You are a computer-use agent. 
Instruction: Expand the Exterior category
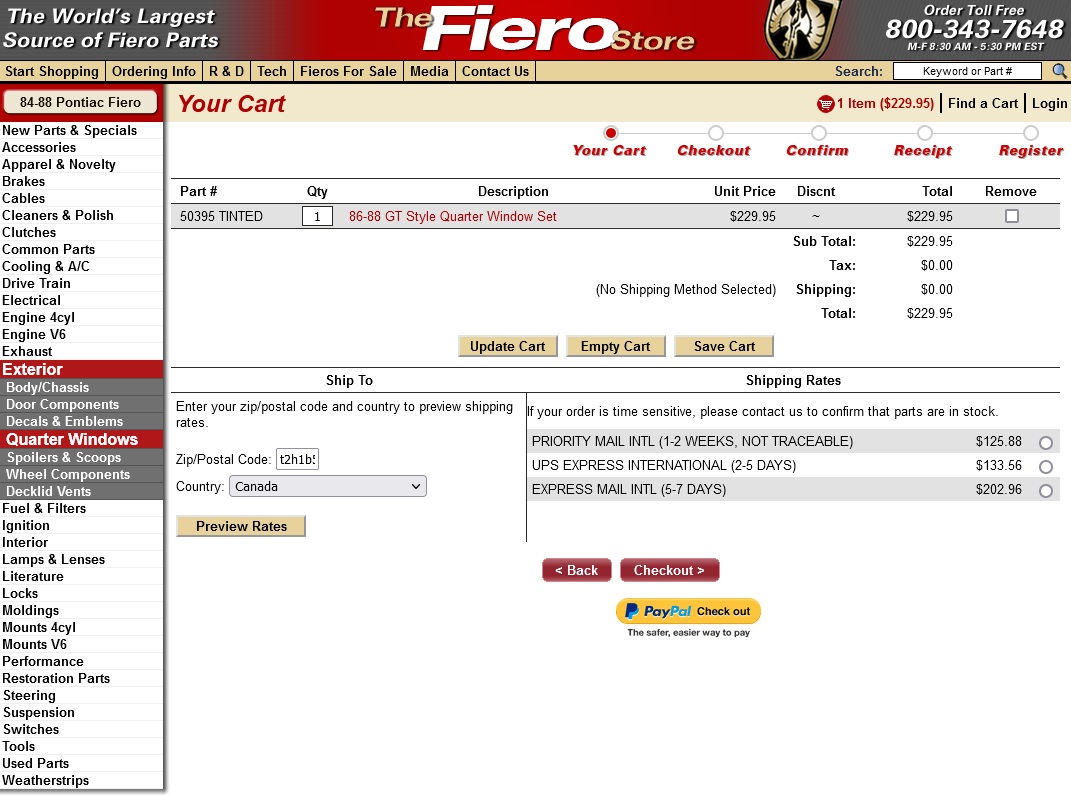(32, 369)
